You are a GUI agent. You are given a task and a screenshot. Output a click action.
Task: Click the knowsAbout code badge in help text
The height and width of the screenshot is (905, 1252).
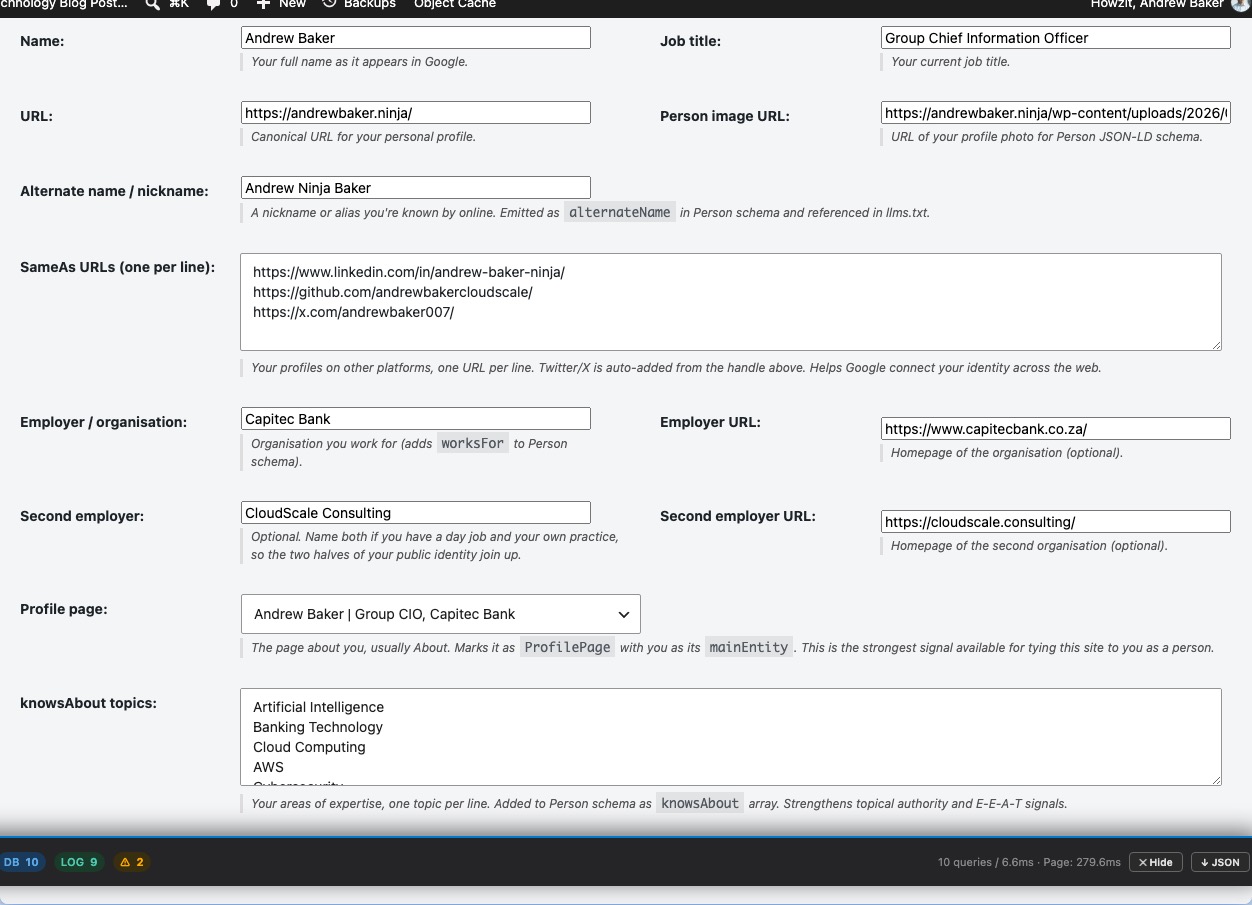(700, 803)
